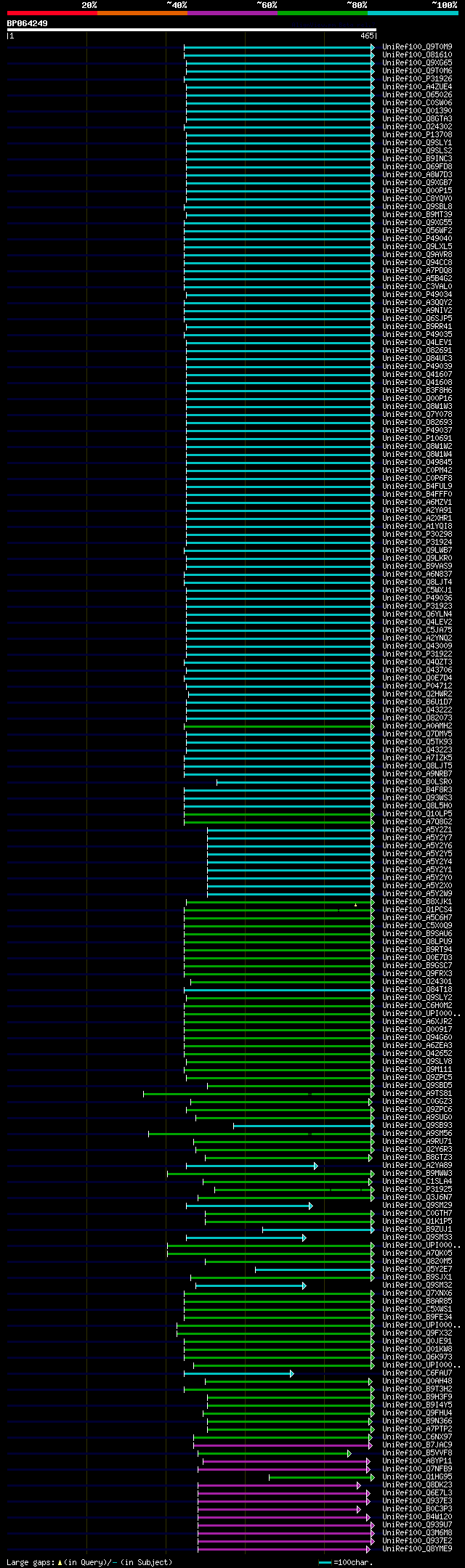Click the green ~80% identity legend segment
Viewport: 465px width, 1568px height.
(x=323, y=13)
